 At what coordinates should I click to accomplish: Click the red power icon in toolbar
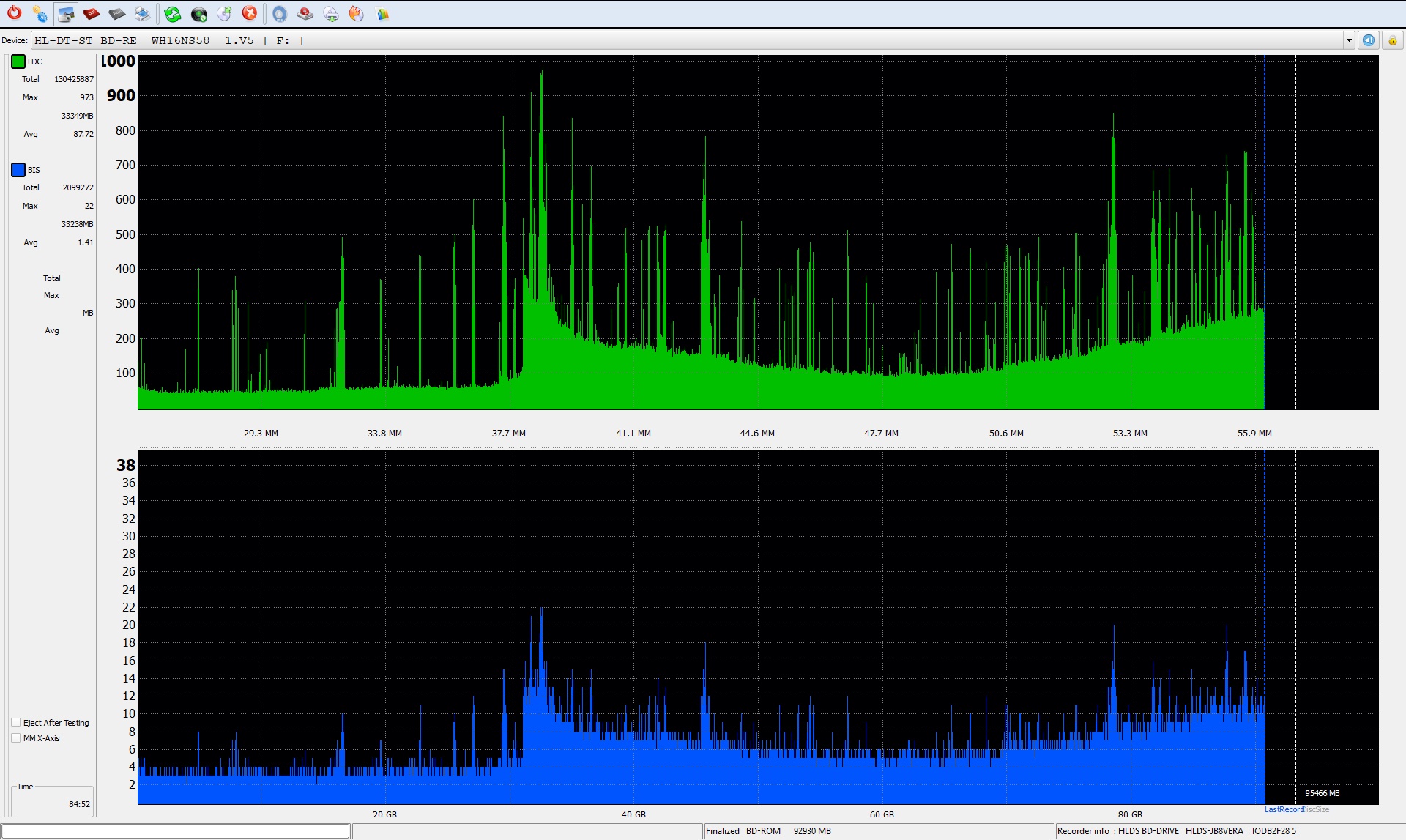[14, 13]
